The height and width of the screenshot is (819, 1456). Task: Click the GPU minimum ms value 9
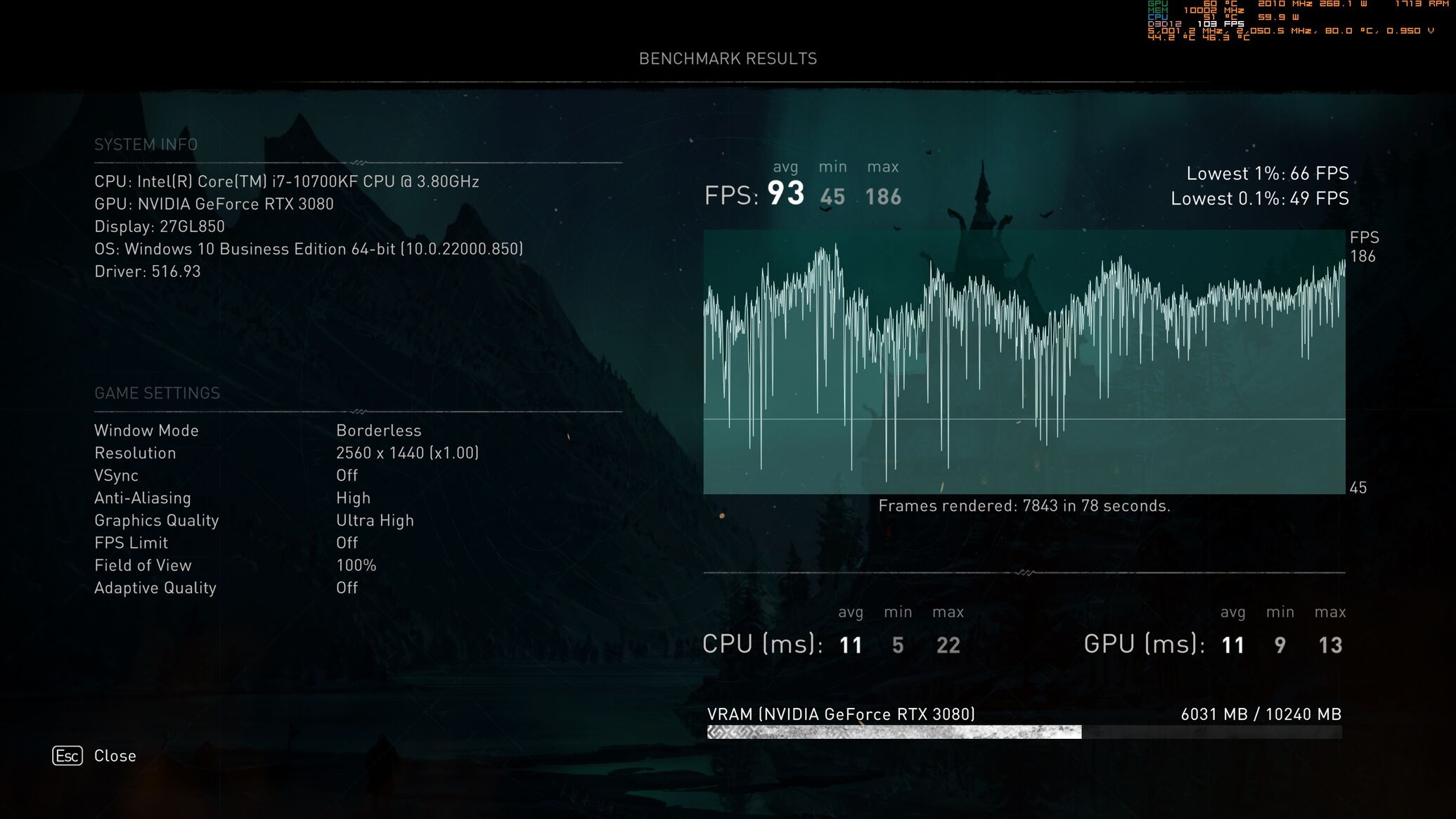(x=1280, y=645)
